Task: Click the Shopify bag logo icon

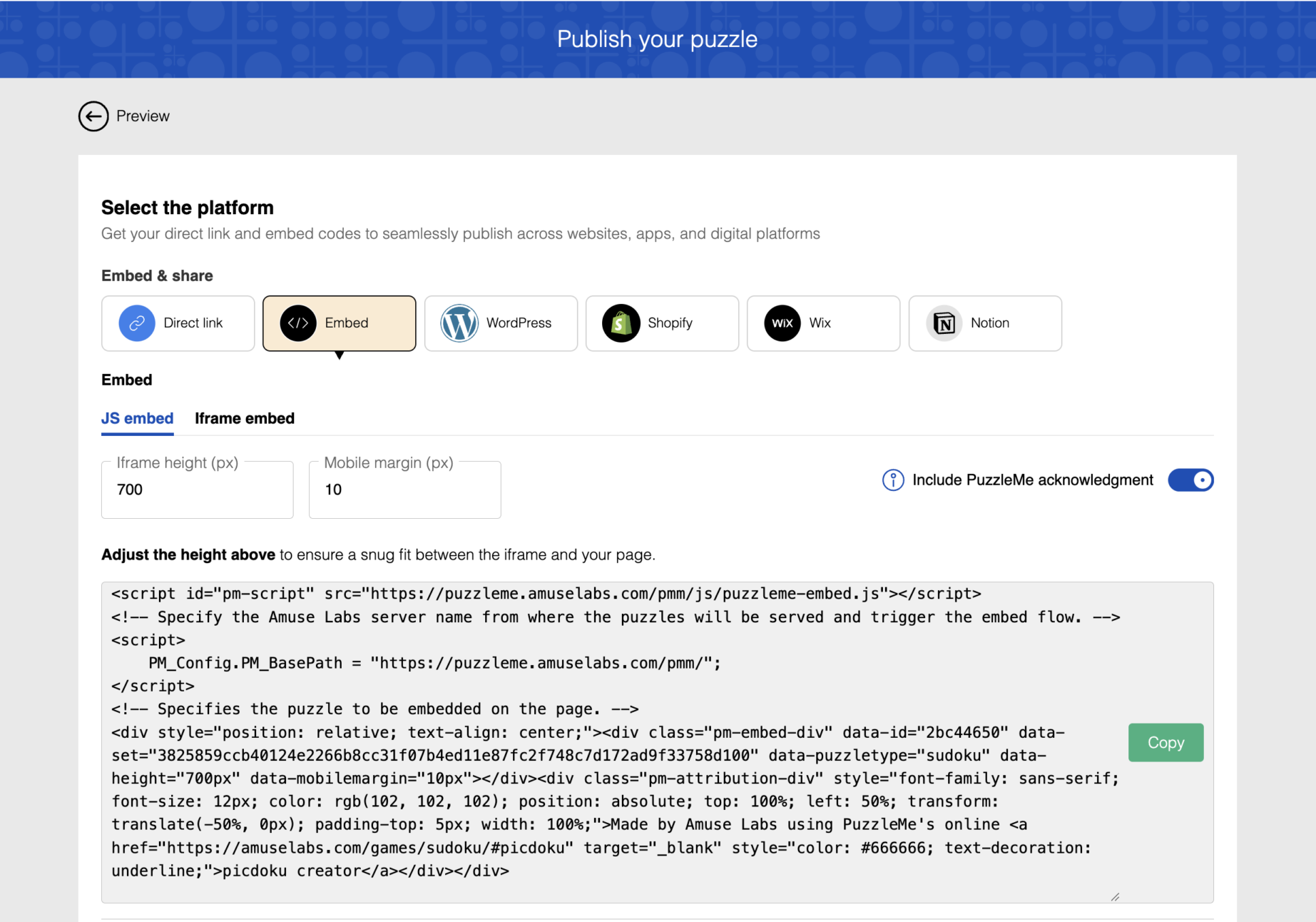Action: coord(621,323)
